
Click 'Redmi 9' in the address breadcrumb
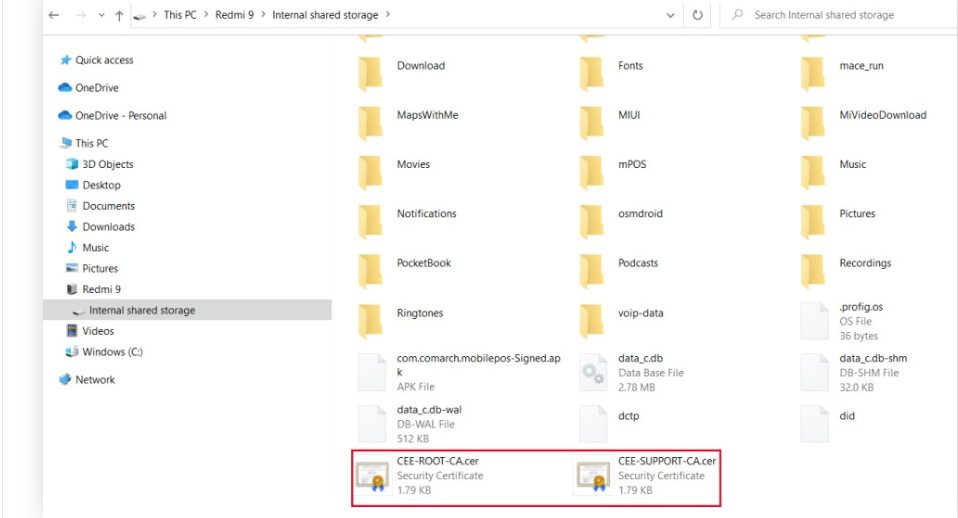(x=234, y=15)
